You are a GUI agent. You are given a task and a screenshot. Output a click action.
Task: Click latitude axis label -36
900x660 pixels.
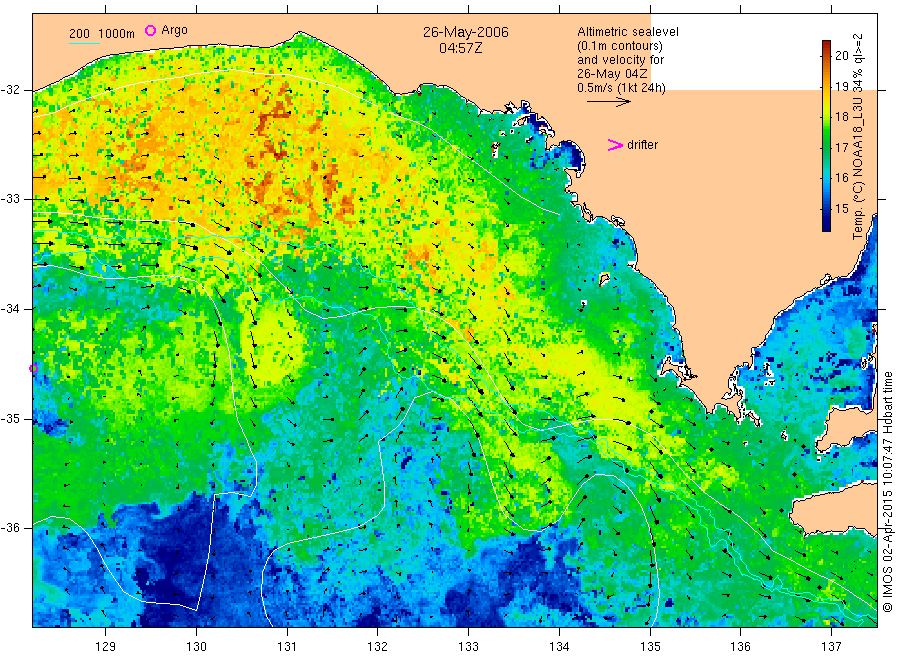point(10,527)
